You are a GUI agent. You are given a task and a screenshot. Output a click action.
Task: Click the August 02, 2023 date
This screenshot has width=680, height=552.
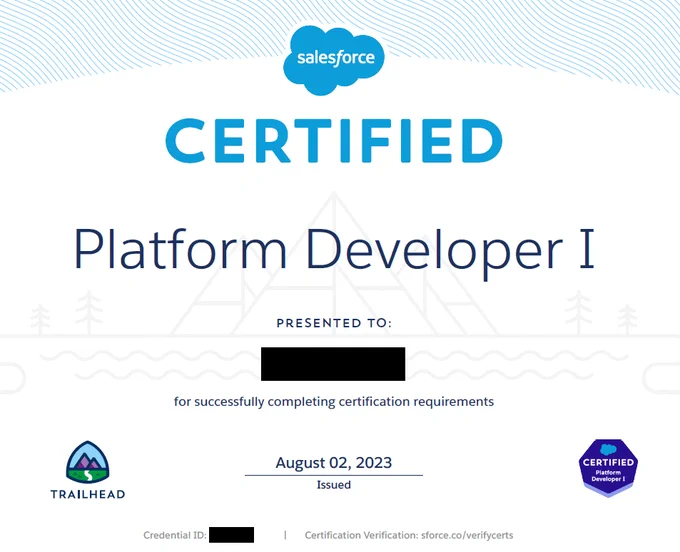[x=334, y=463]
